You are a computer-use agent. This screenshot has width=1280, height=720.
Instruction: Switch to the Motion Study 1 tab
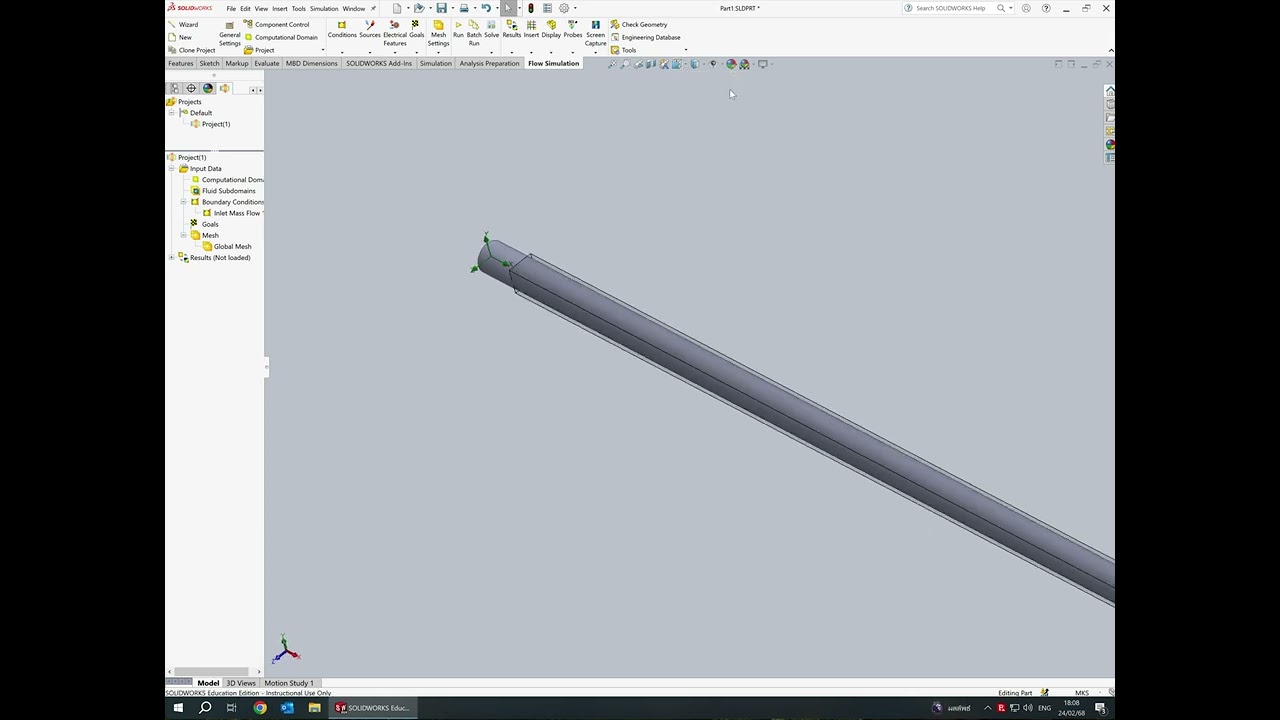pyautogui.click(x=289, y=683)
